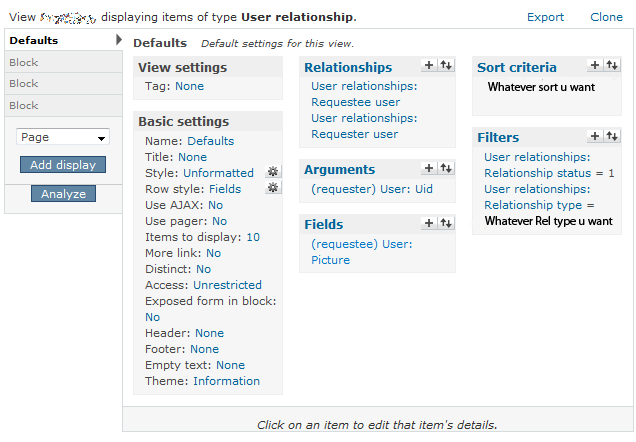Open Row style settings gear icon
This screenshot has width=636, height=442.
tap(273, 188)
